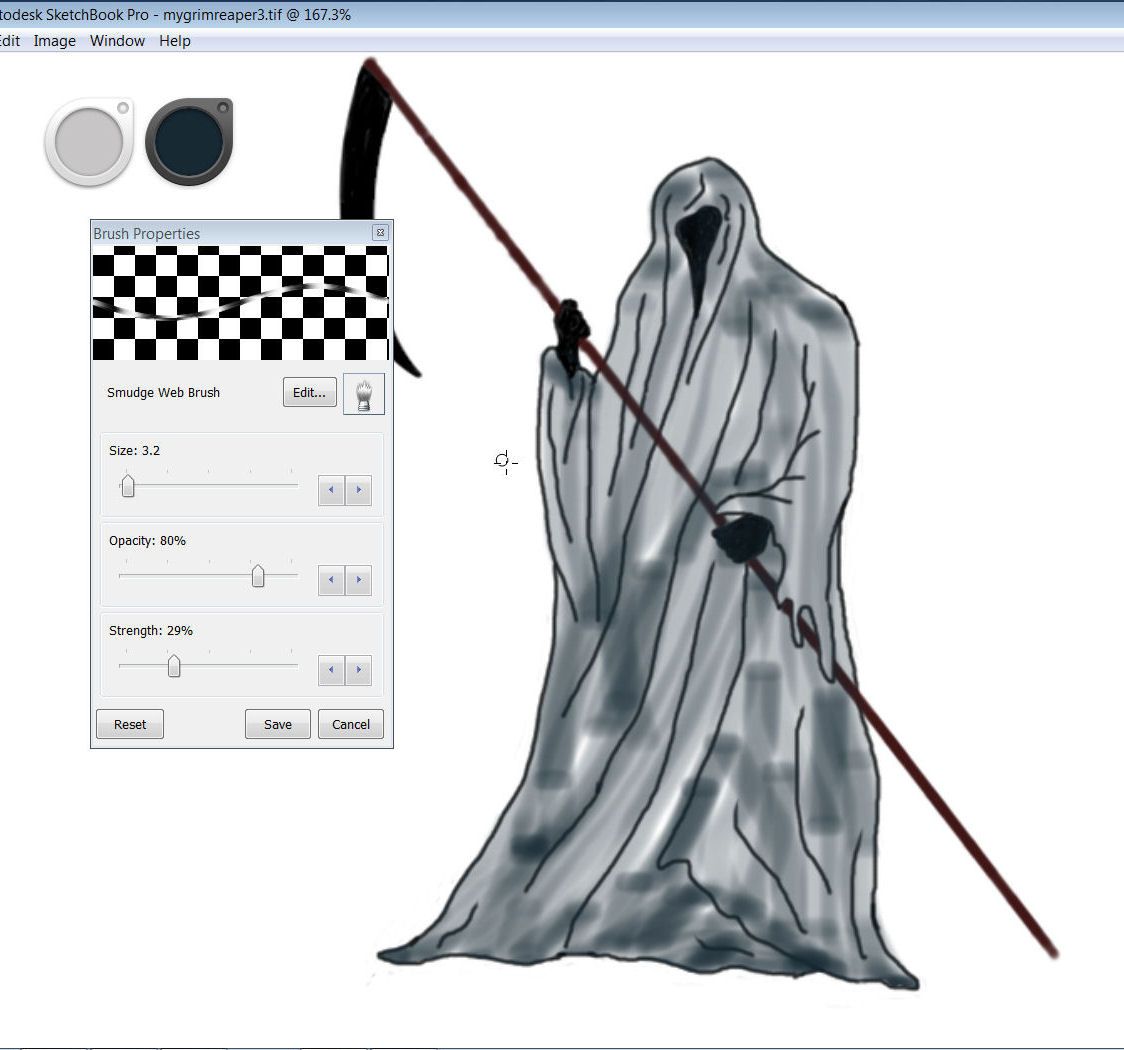Screen dimensions: 1124x1050
Task: Increase Size using the right arrow stepper
Action: [x=359, y=490]
